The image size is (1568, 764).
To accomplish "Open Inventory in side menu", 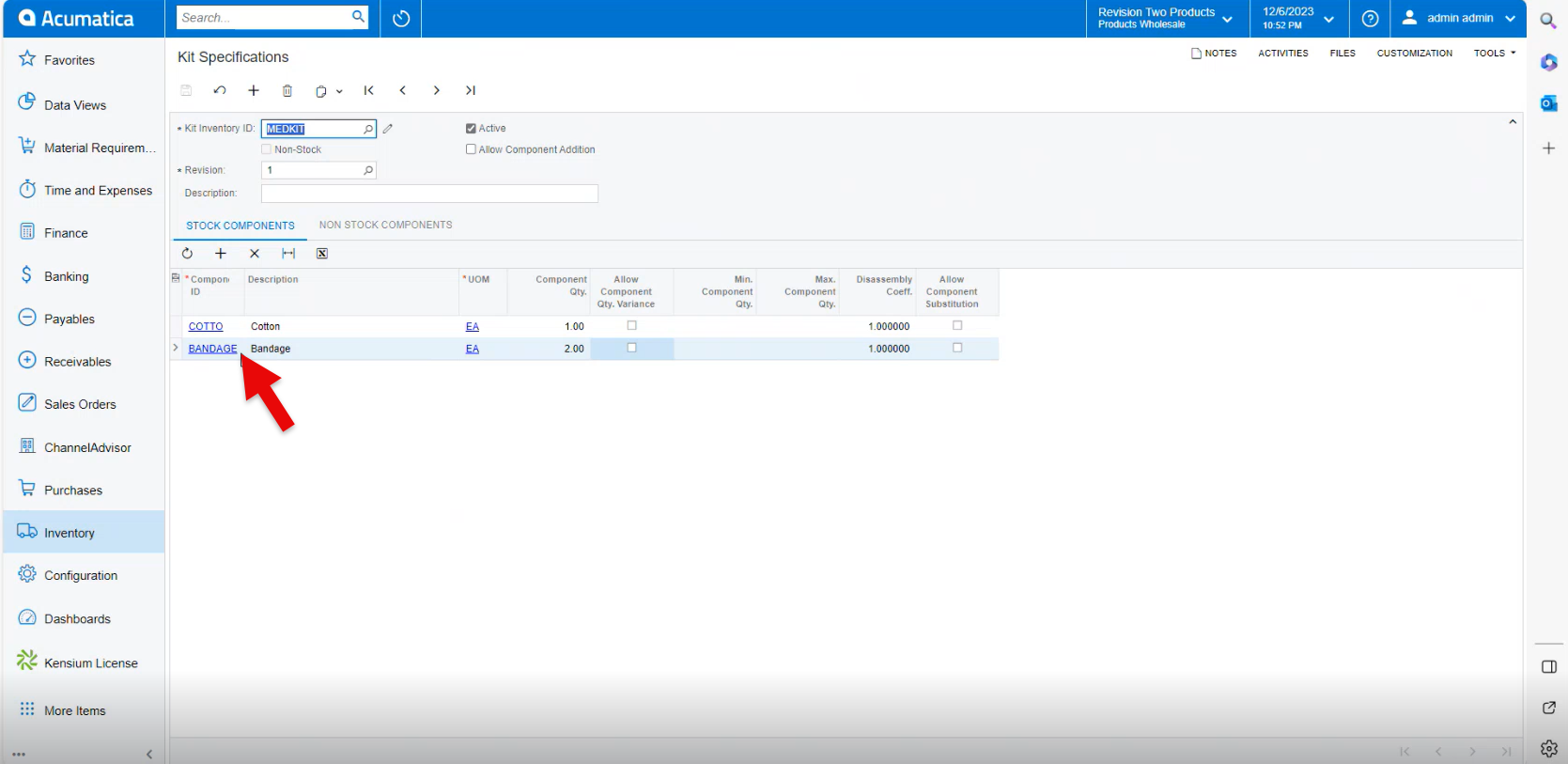I will point(84,532).
